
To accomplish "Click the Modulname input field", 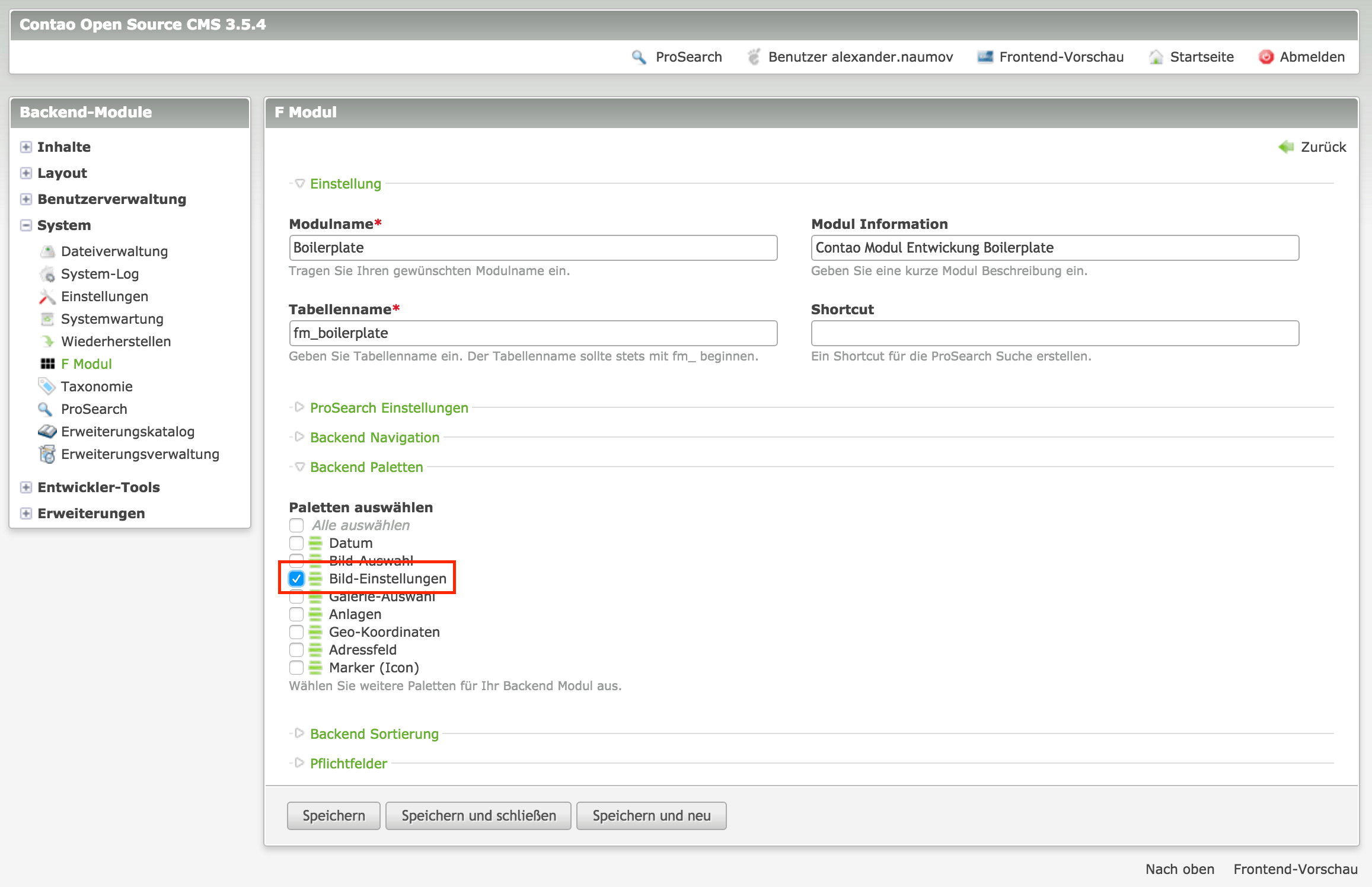I will [x=533, y=248].
